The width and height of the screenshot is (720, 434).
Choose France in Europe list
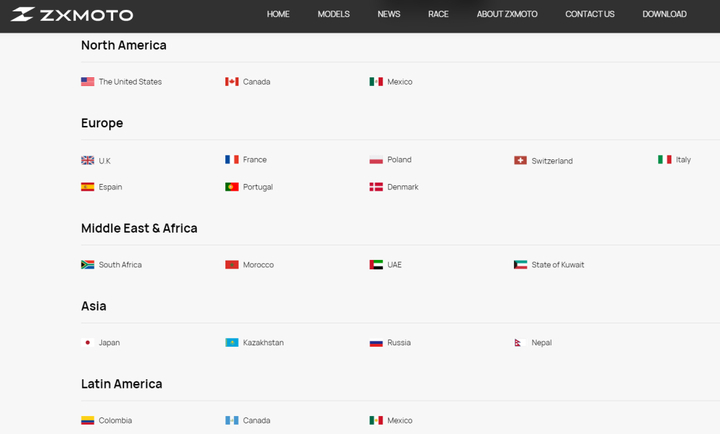[x=255, y=159]
